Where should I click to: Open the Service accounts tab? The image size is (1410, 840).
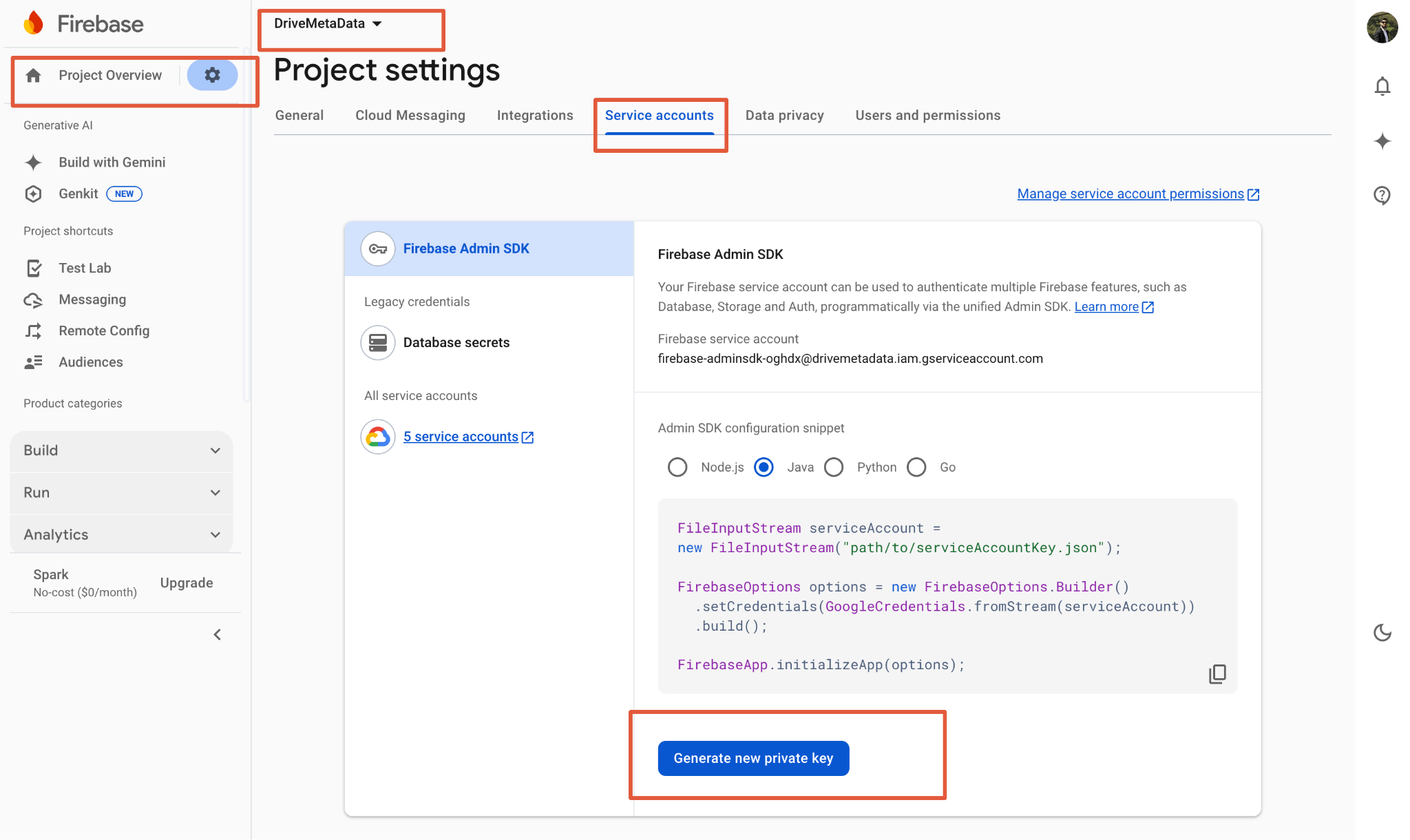pos(660,116)
